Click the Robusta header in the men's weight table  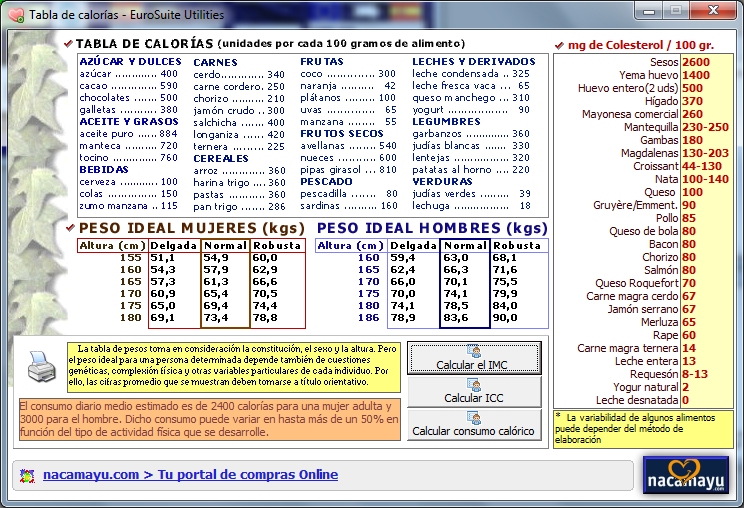point(517,245)
